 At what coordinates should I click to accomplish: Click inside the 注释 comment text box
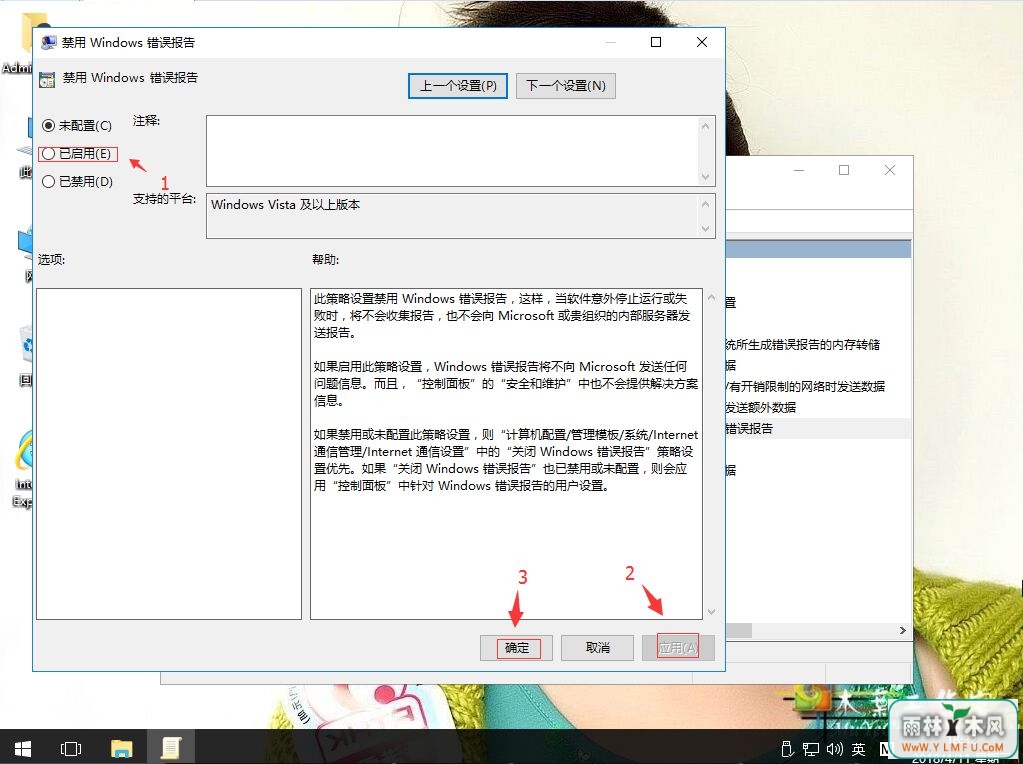tap(452, 151)
